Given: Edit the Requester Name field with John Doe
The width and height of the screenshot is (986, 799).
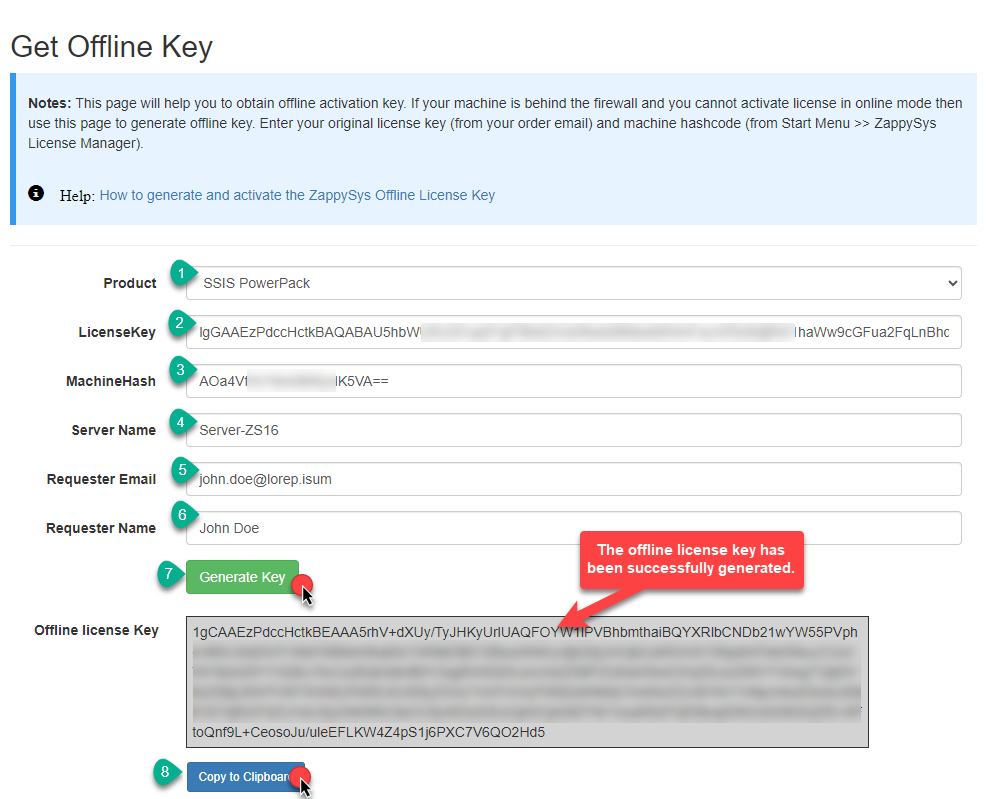Looking at the screenshot, I should [x=573, y=528].
